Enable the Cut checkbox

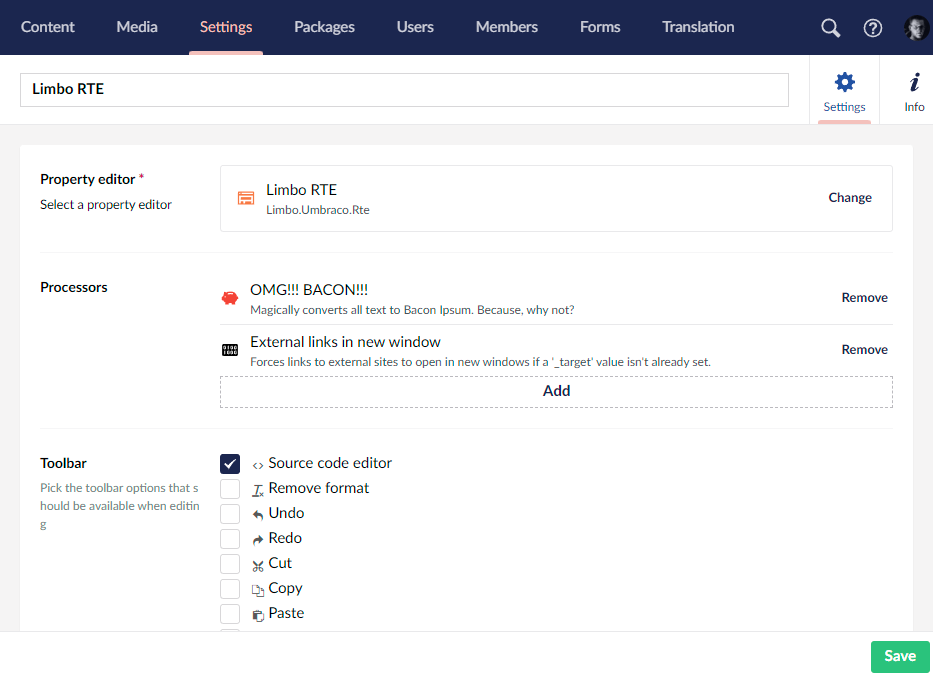point(230,564)
